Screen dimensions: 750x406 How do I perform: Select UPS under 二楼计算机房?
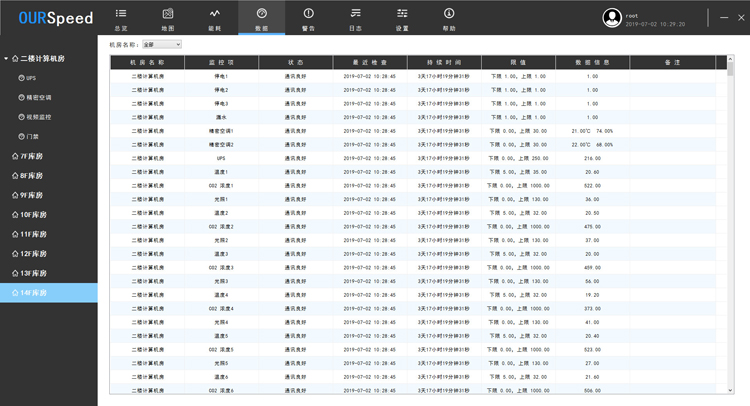coord(30,77)
